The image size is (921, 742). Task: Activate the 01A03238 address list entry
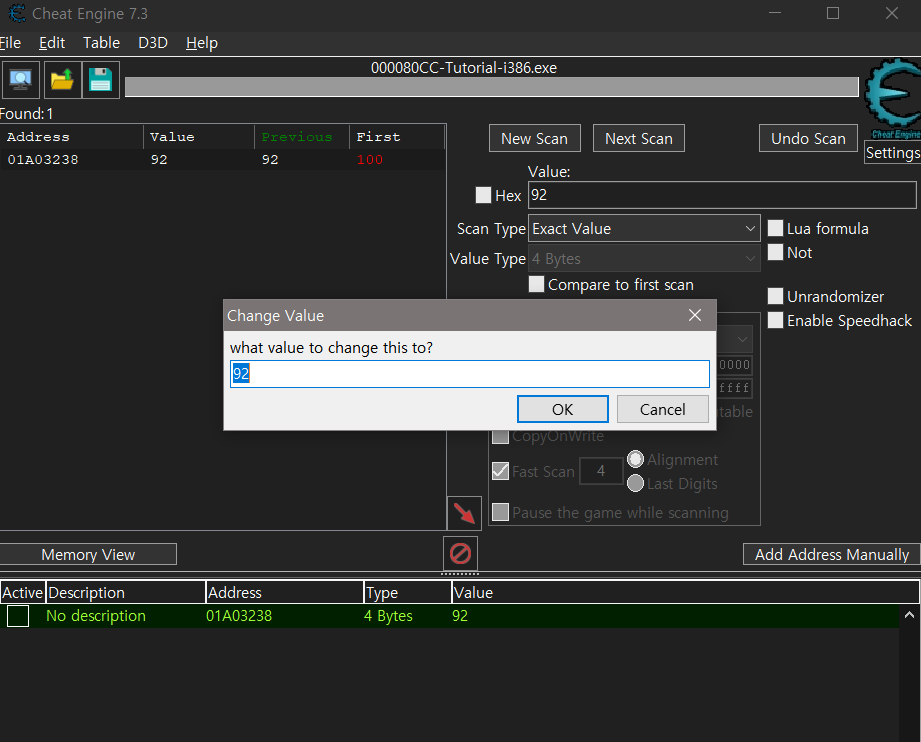pyautogui.click(x=18, y=616)
